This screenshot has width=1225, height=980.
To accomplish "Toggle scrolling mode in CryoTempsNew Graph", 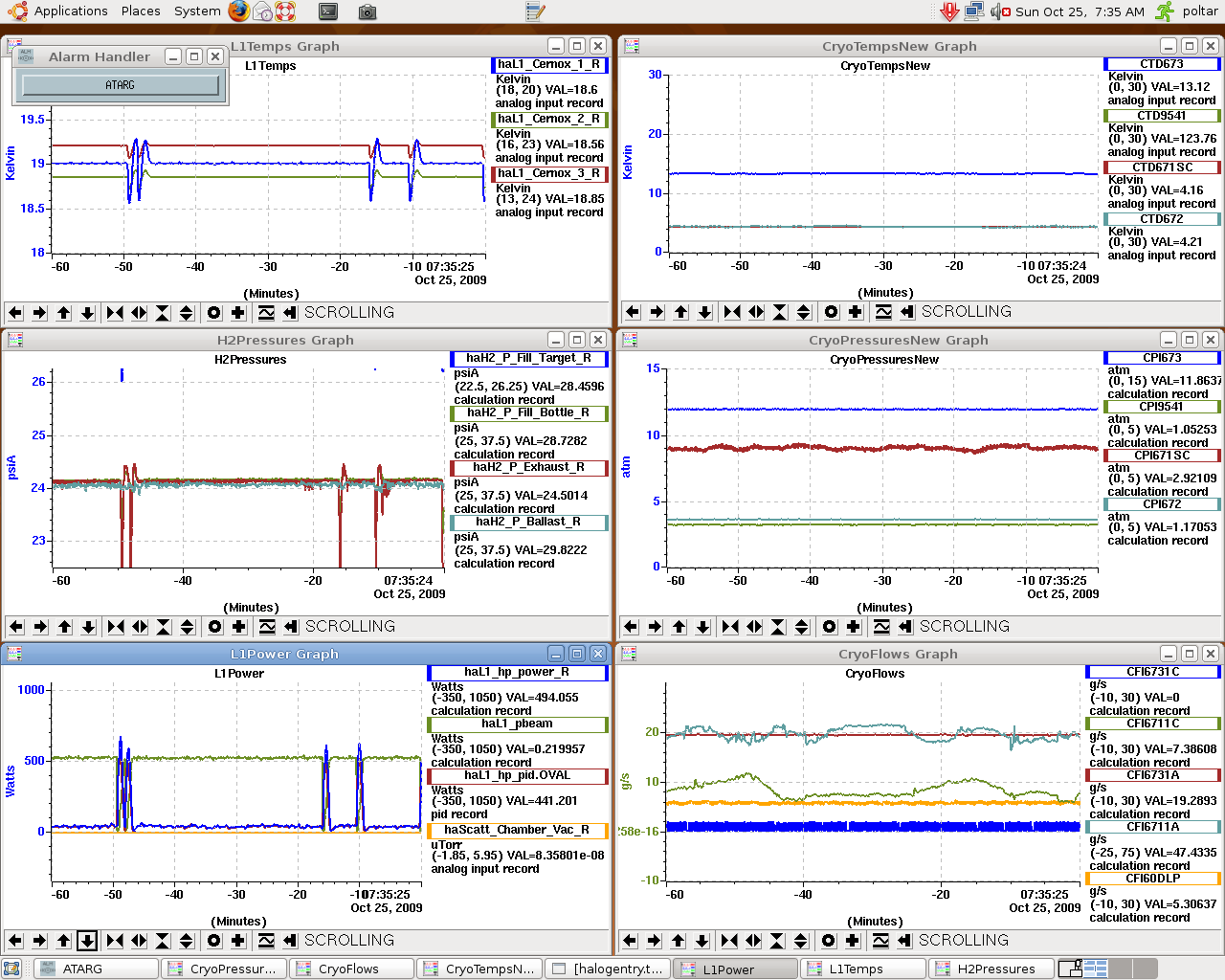I will pyautogui.click(x=907, y=312).
